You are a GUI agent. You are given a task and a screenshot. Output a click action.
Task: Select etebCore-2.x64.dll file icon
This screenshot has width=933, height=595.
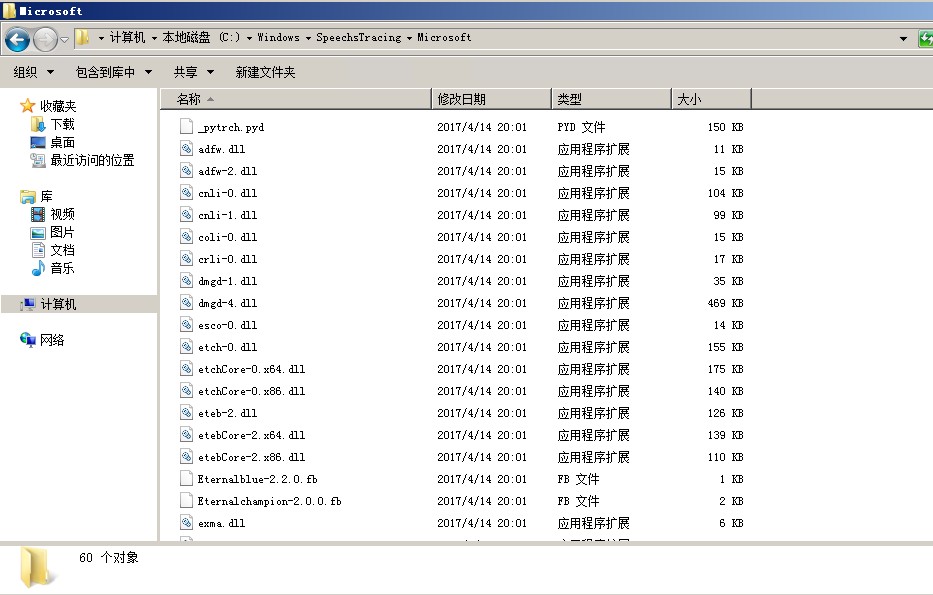coord(187,435)
